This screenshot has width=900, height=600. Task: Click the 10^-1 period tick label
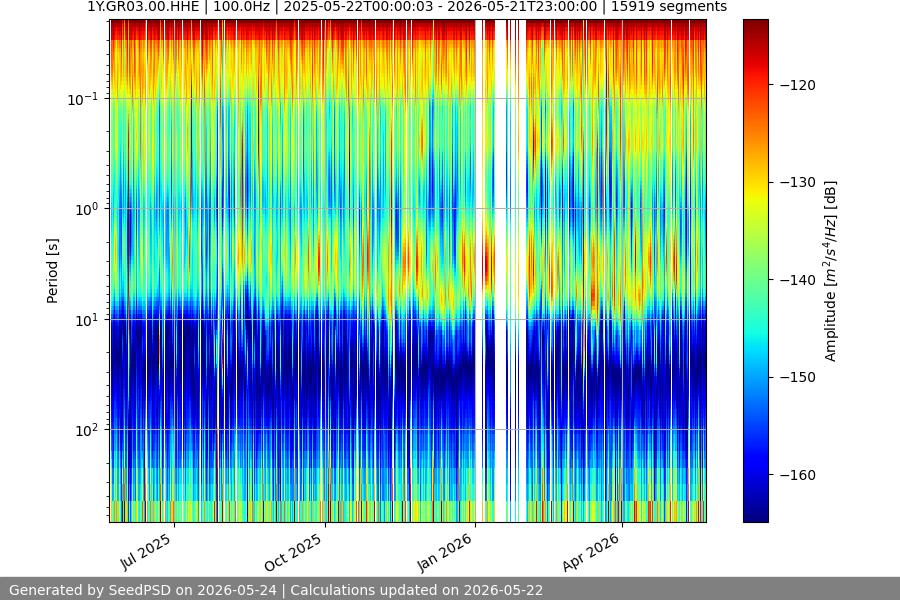click(83, 99)
